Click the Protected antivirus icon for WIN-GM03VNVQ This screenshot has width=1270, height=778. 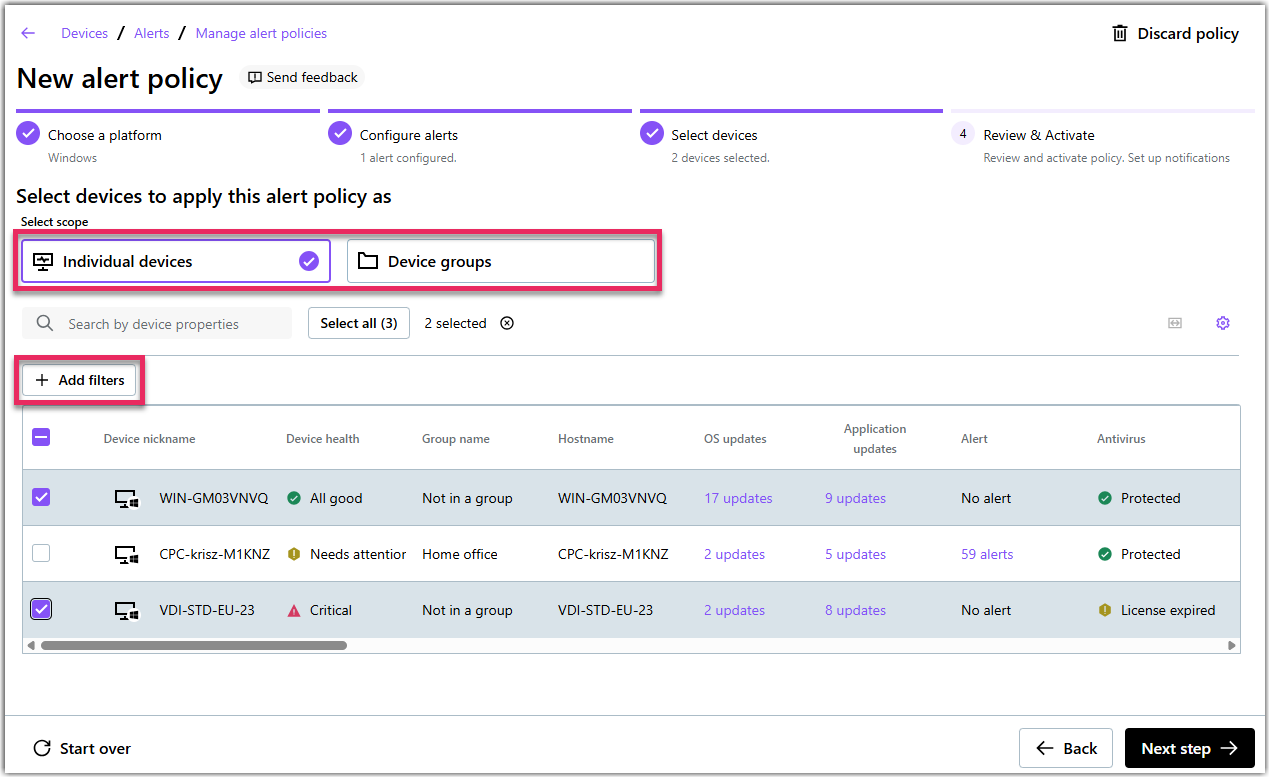click(x=1105, y=498)
